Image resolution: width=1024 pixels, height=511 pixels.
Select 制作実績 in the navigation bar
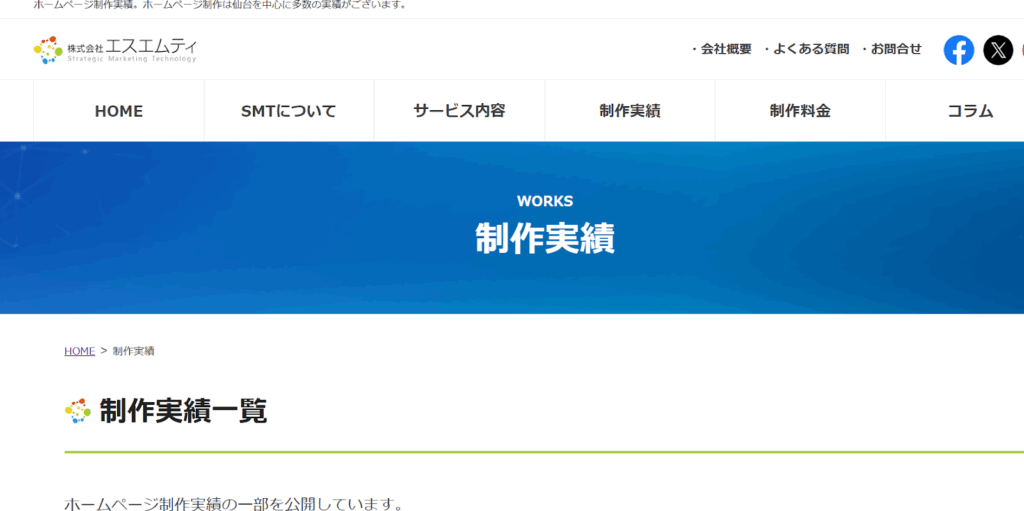pyautogui.click(x=630, y=111)
